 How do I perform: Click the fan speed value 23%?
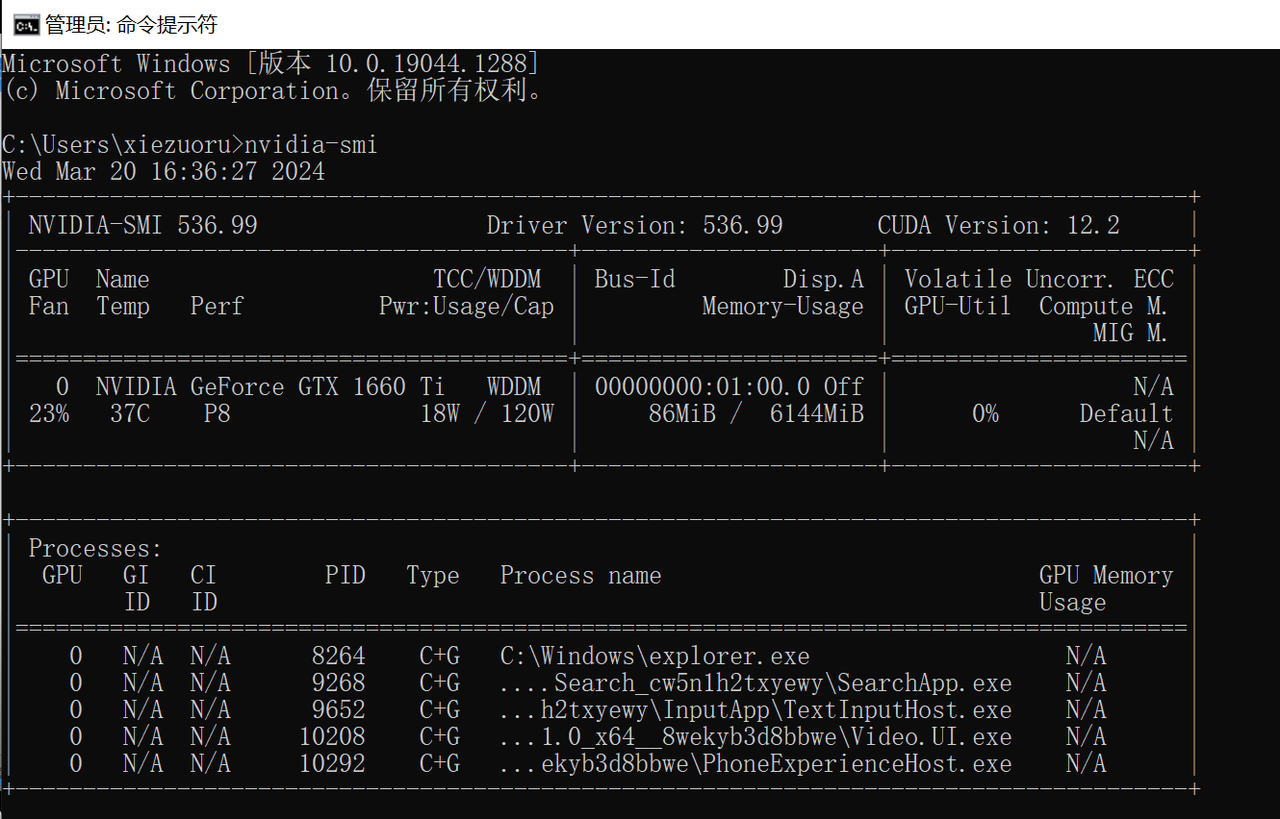click(x=49, y=414)
